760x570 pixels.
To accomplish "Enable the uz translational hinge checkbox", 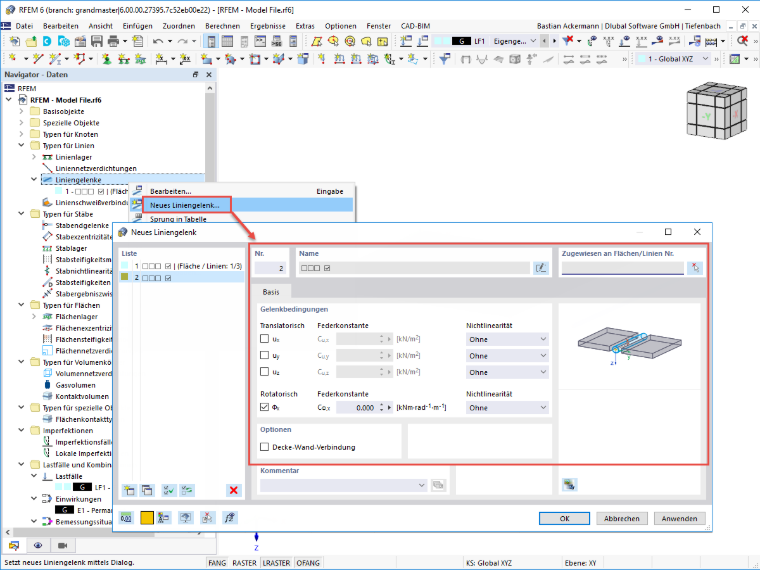I will pos(264,372).
